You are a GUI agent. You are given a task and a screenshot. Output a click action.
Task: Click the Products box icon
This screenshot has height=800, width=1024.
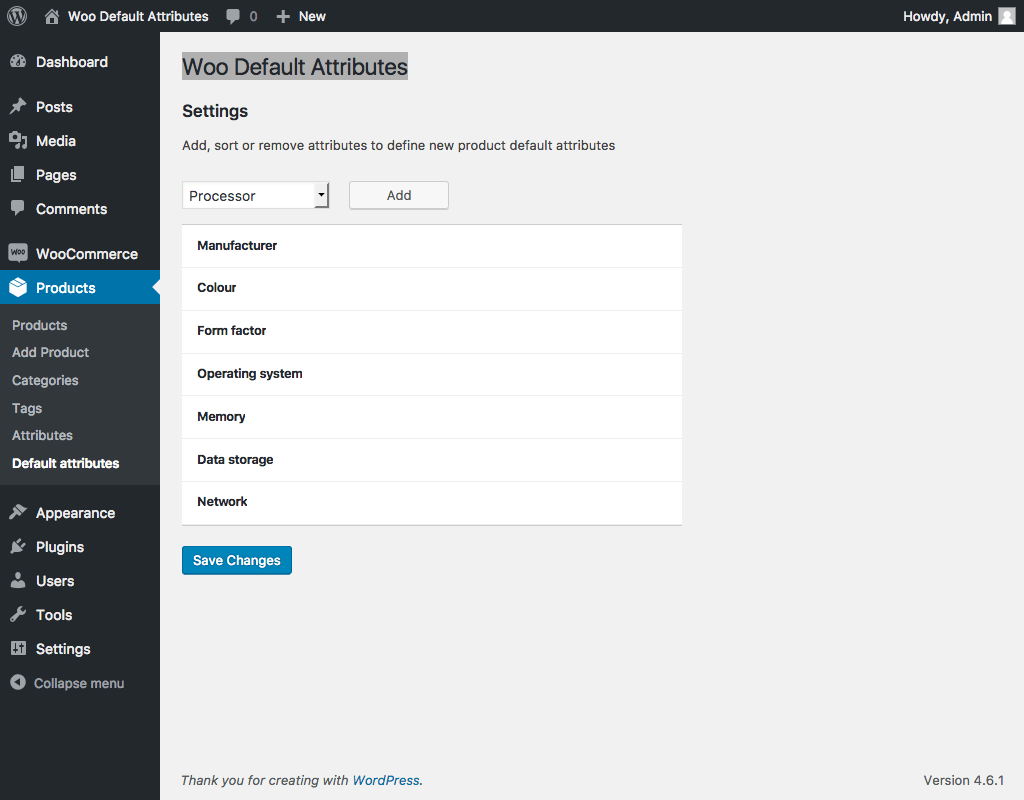(x=18, y=287)
